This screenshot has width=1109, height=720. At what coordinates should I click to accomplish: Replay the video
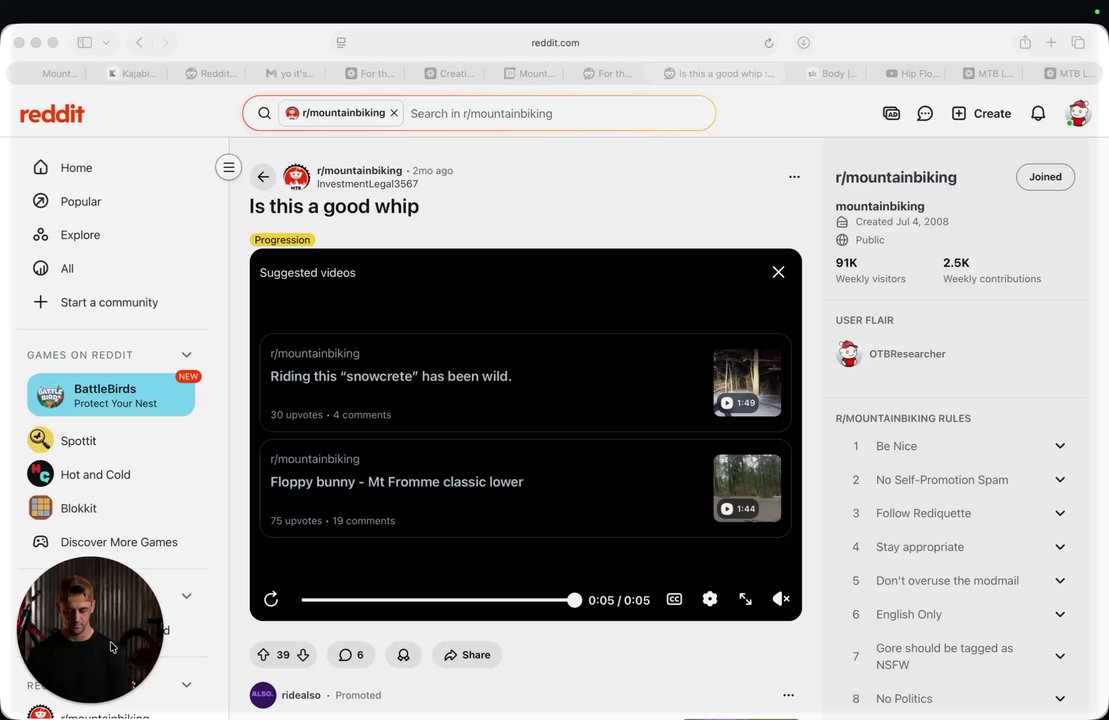tap(271, 600)
